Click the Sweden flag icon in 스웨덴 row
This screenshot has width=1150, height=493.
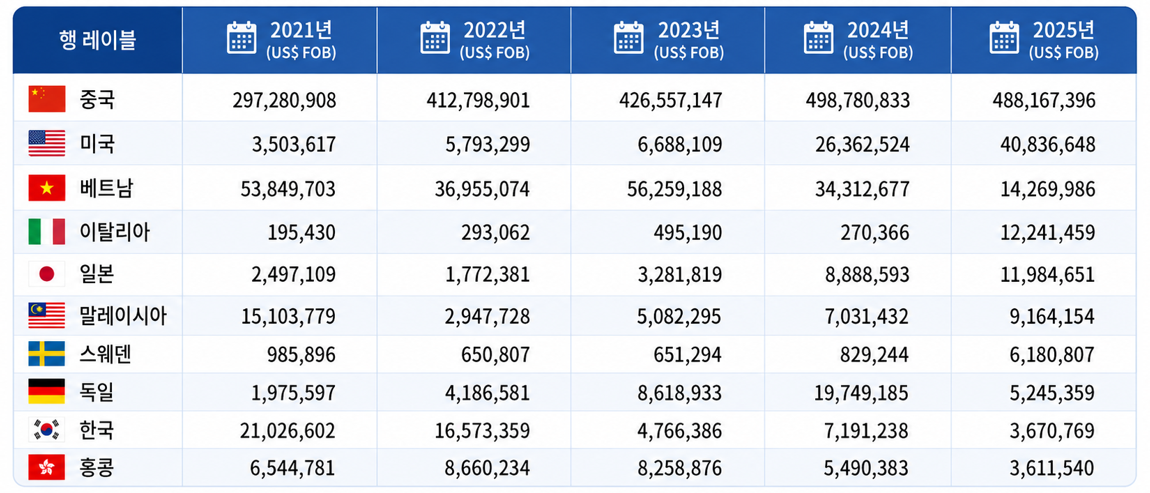pos(47,354)
